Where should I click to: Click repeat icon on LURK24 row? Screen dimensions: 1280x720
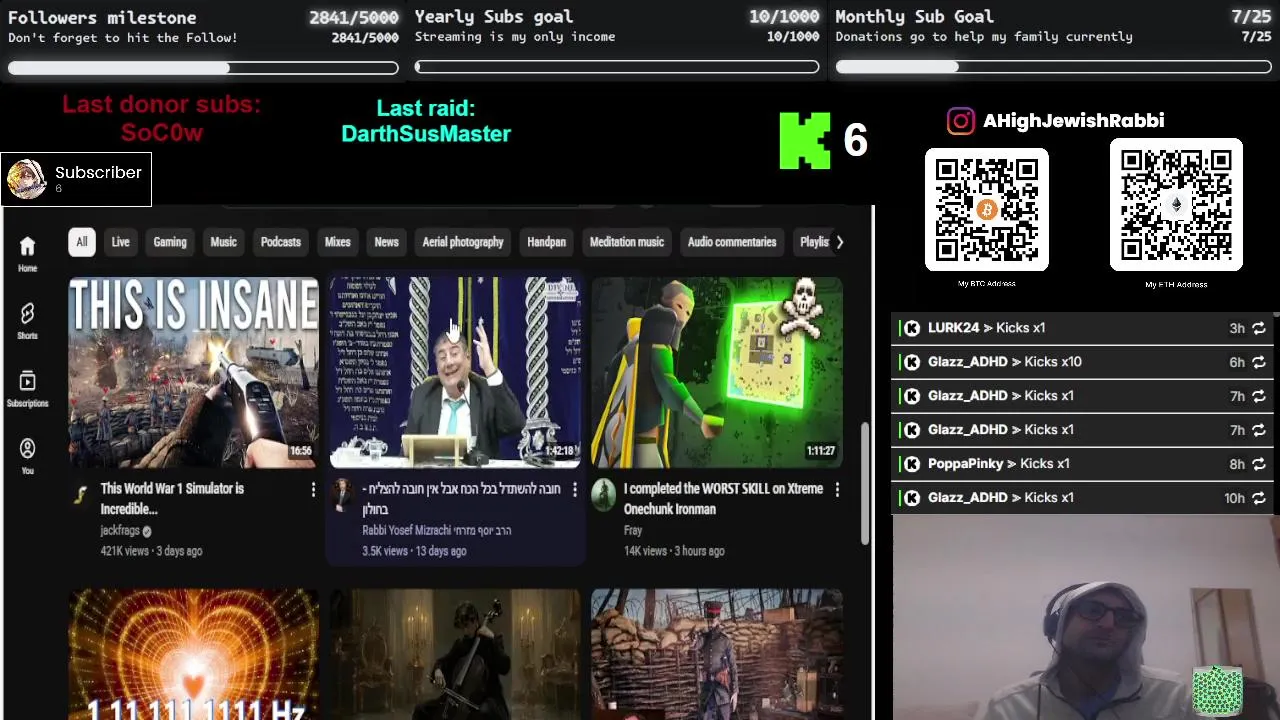1259,328
